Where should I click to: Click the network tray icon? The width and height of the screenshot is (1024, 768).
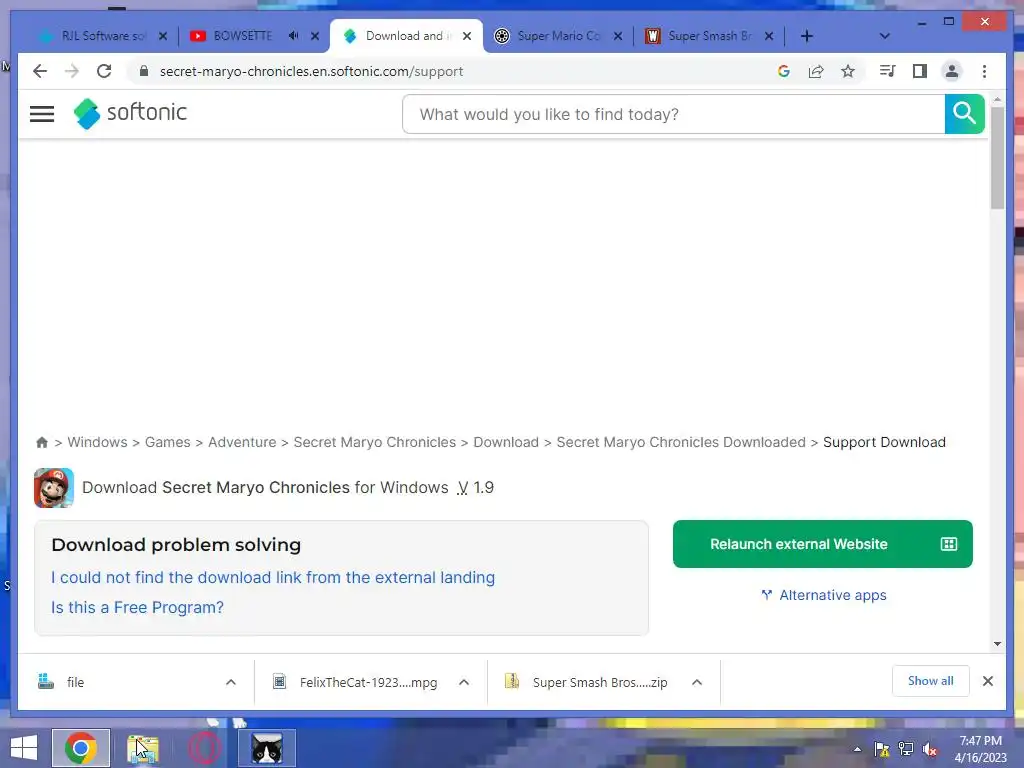click(x=906, y=749)
